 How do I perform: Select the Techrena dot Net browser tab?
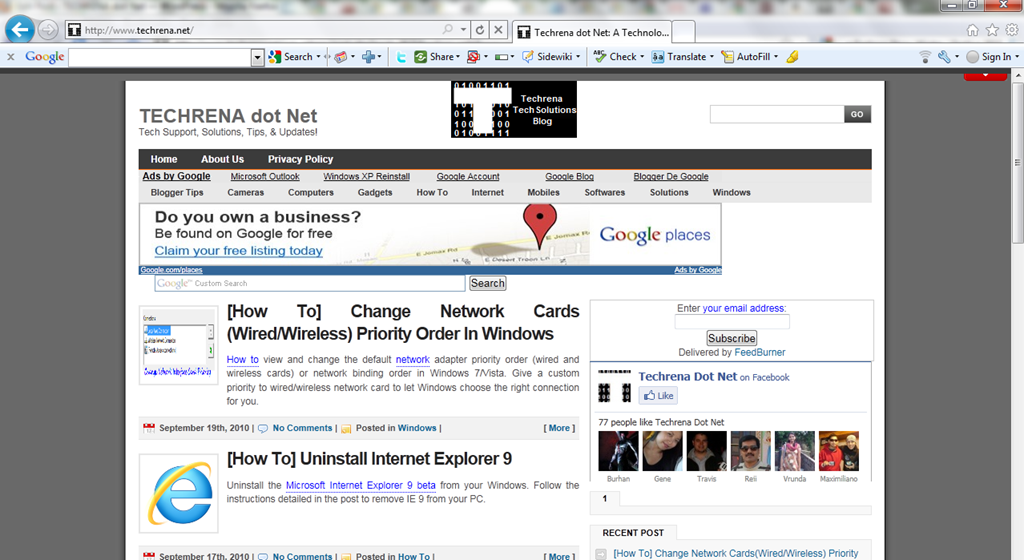[593, 32]
